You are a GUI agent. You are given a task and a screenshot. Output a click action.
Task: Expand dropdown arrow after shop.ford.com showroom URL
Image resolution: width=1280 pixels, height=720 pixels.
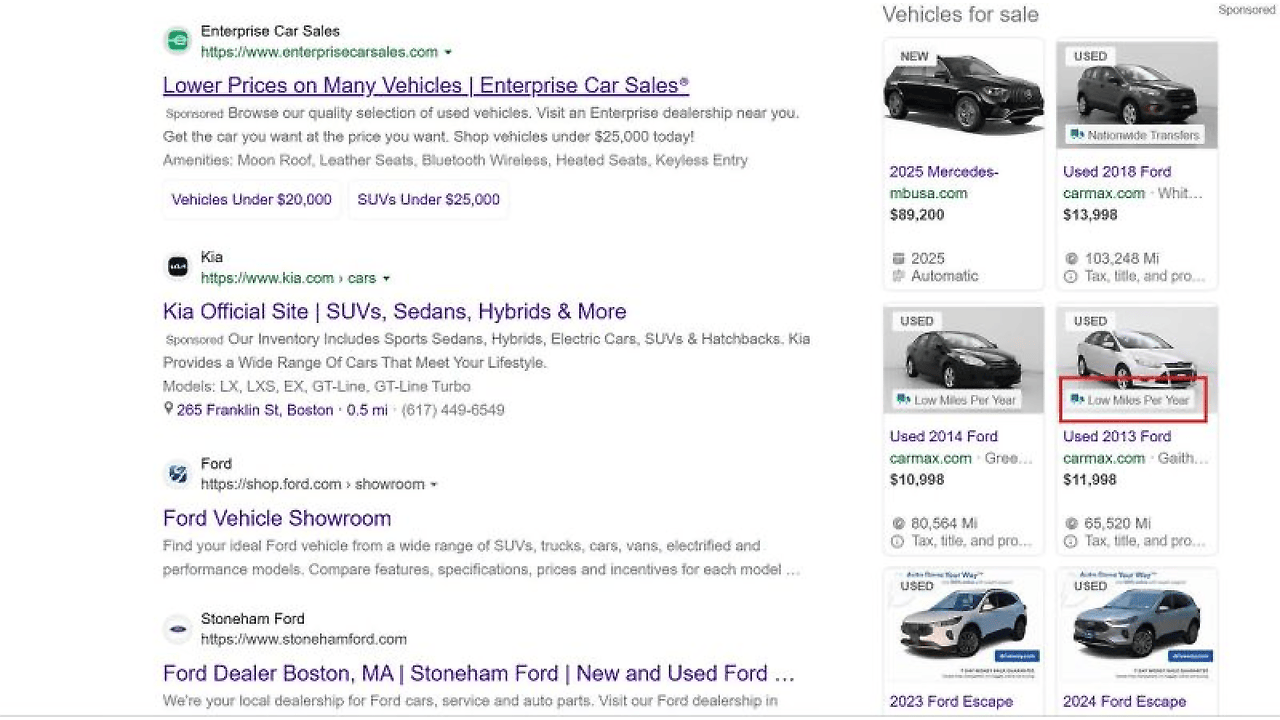point(433,485)
